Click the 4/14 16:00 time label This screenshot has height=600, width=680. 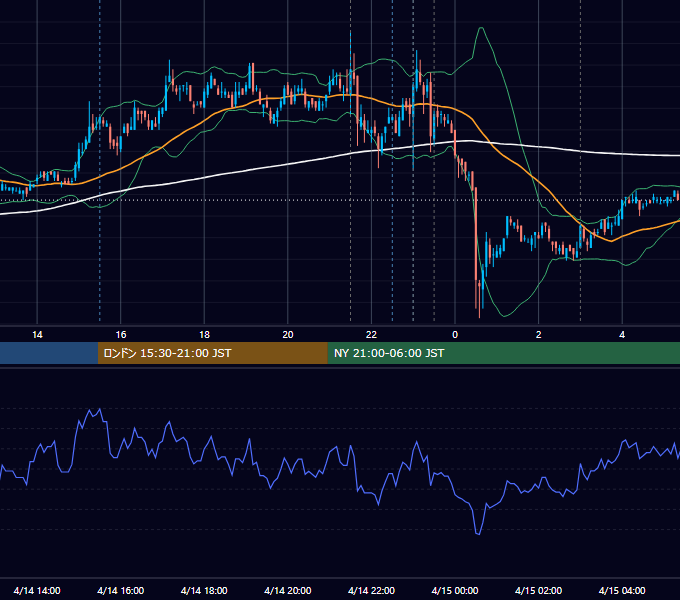click(x=121, y=590)
